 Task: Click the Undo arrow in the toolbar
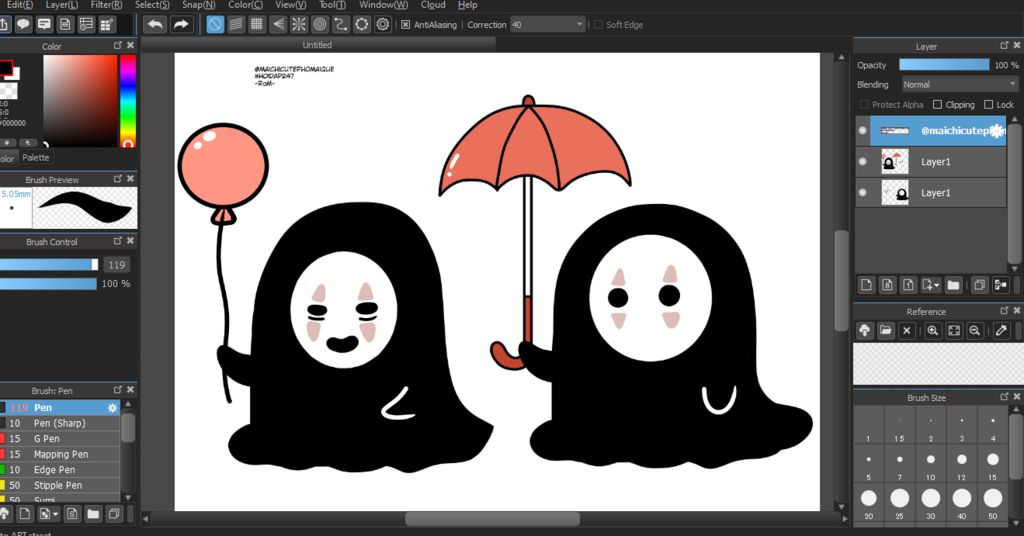click(x=155, y=25)
